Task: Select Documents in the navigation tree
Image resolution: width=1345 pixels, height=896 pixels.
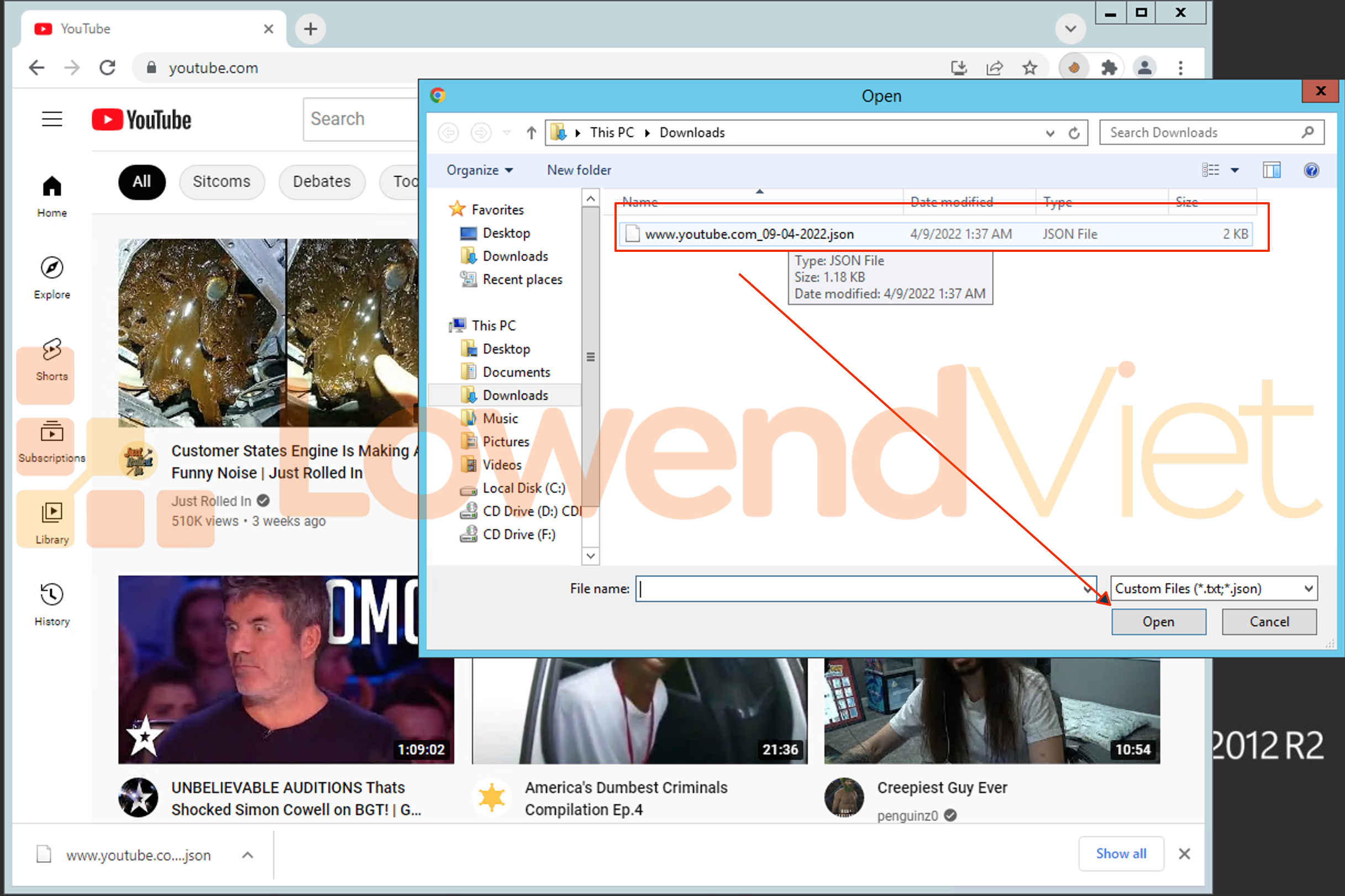Action: 516,372
